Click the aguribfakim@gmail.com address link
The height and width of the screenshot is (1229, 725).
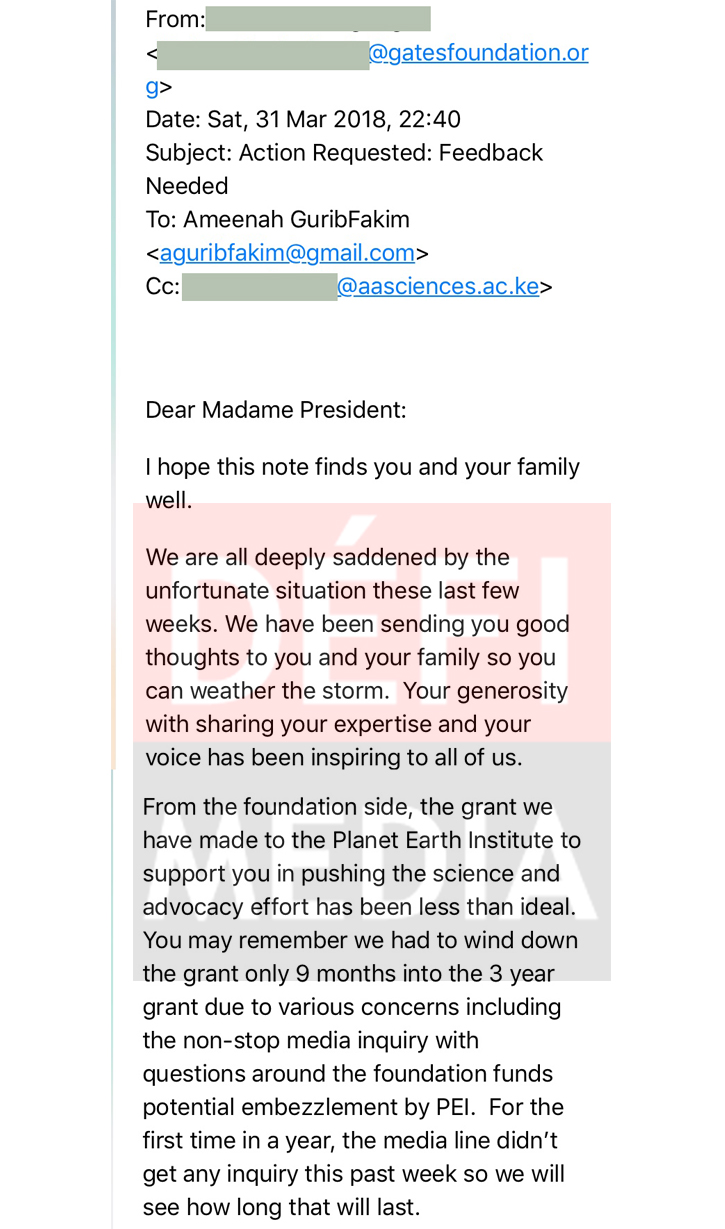[287, 253]
